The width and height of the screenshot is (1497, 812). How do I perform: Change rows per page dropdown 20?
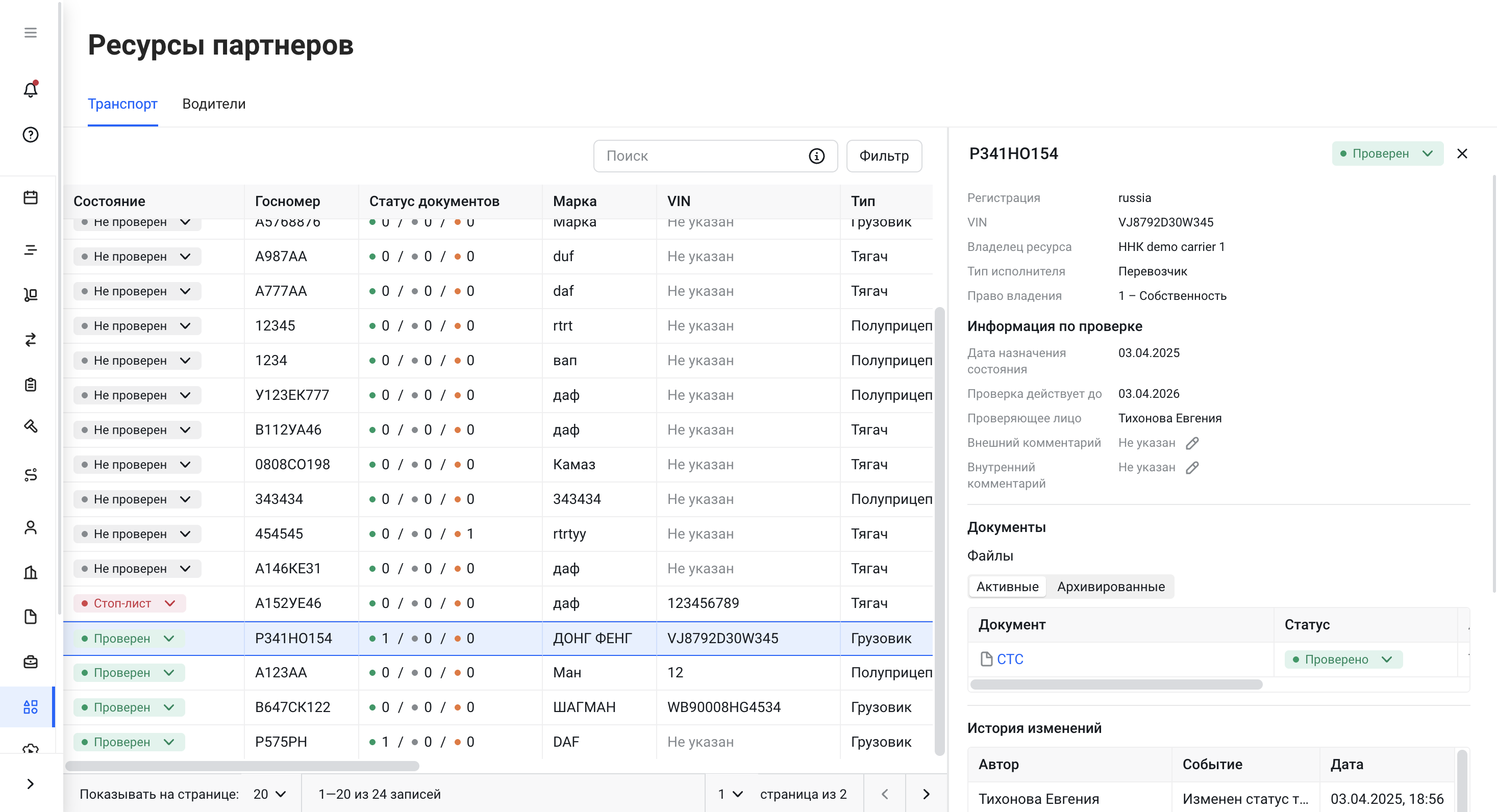269,794
